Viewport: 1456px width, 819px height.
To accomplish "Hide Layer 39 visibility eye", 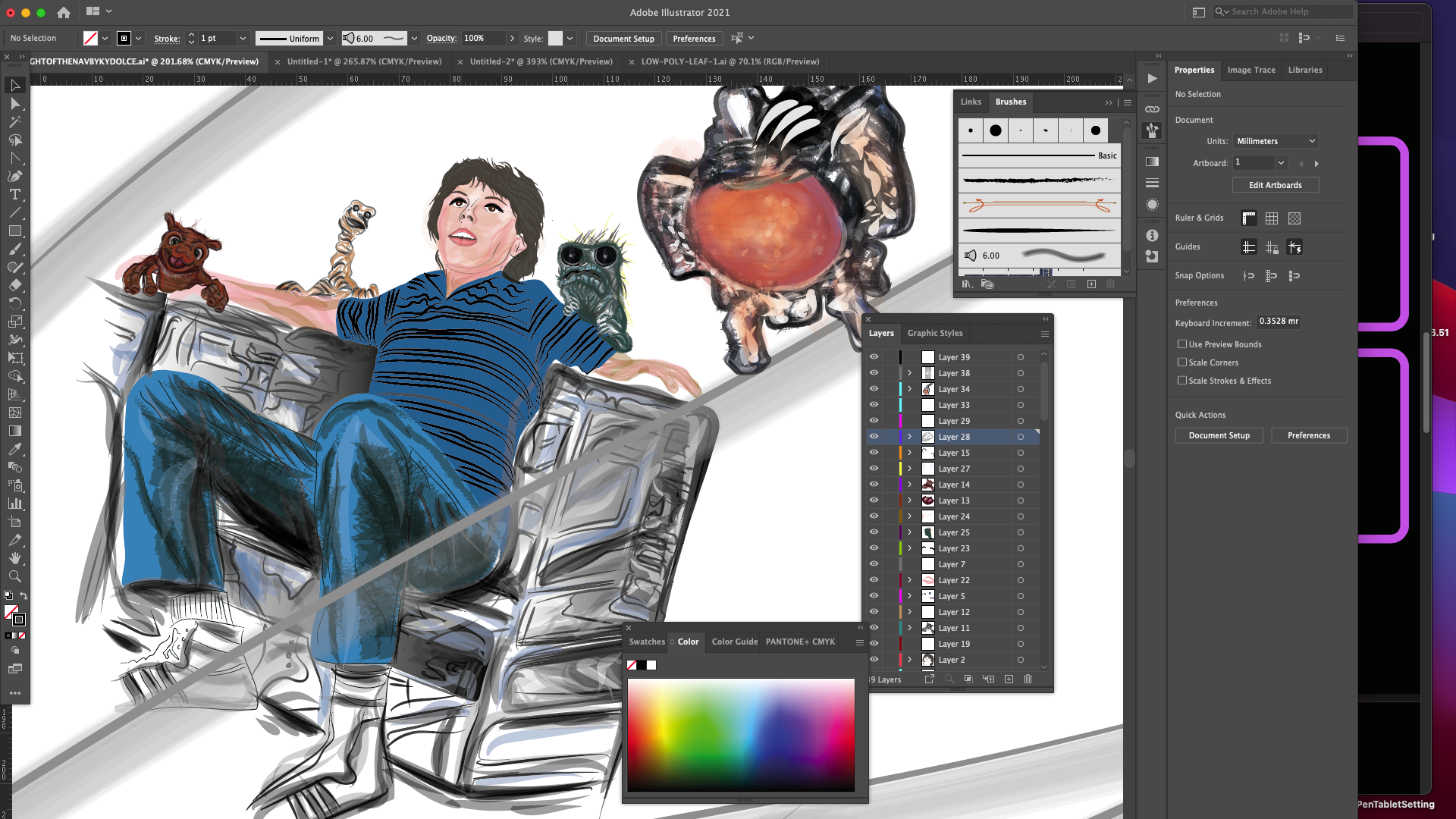I will coord(874,356).
